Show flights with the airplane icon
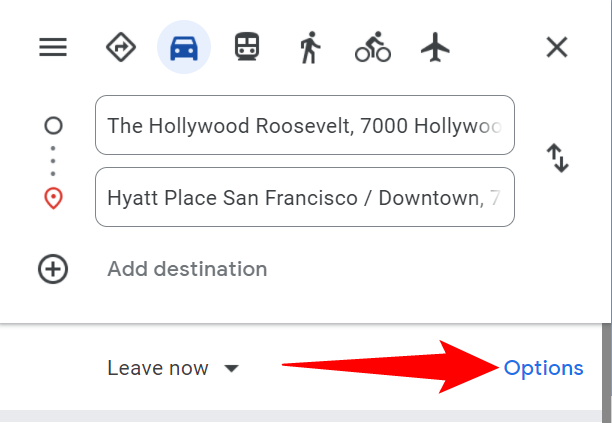Image resolution: width=612 pixels, height=423 pixels. tap(434, 47)
